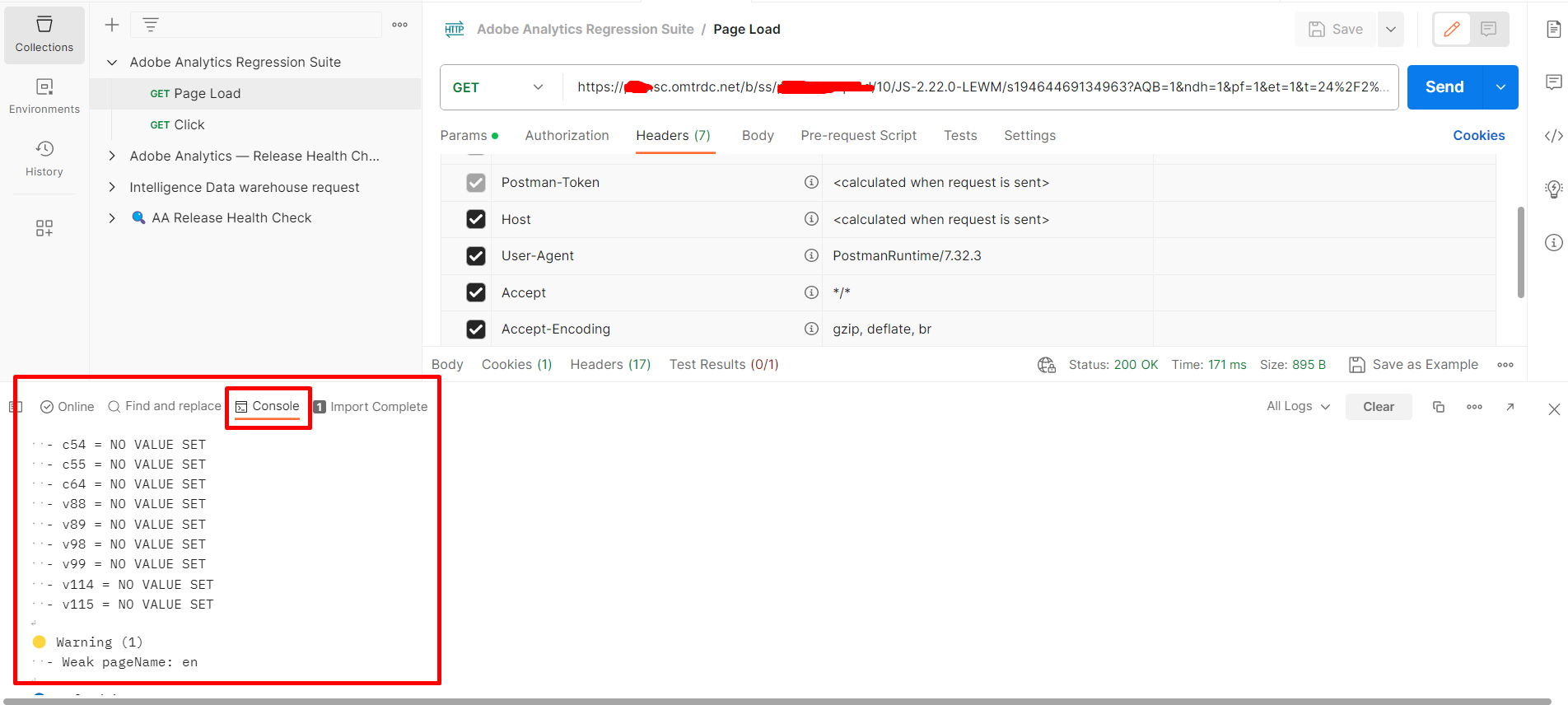Open console more options ellipsis
1568x705 pixels.
point(1474,407)
